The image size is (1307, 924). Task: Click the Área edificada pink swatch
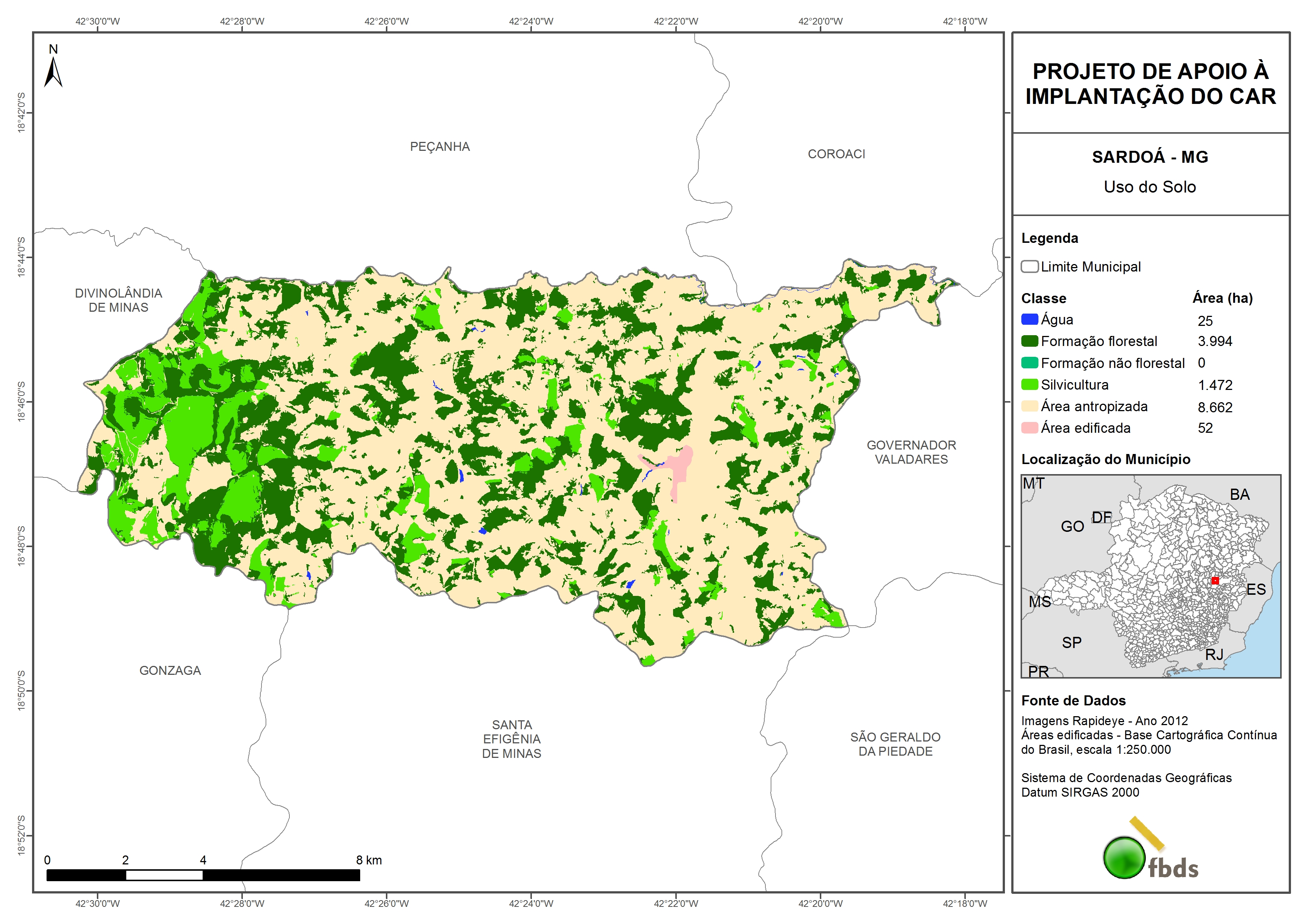click(x=1029, y=428)
